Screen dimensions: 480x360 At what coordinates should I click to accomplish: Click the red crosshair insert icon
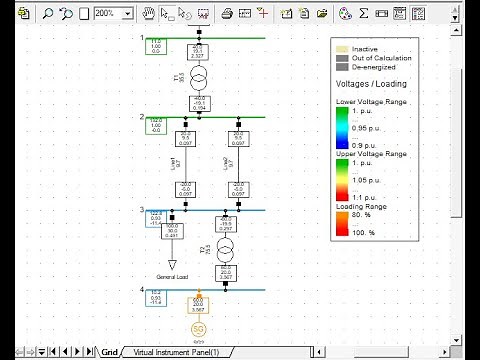pyautogui.click(x=263, y=13)
